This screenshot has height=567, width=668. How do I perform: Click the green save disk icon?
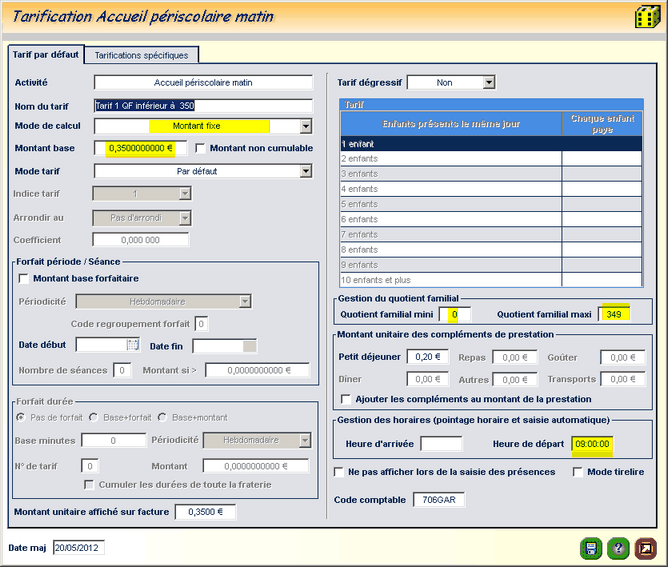pos(591,548)
